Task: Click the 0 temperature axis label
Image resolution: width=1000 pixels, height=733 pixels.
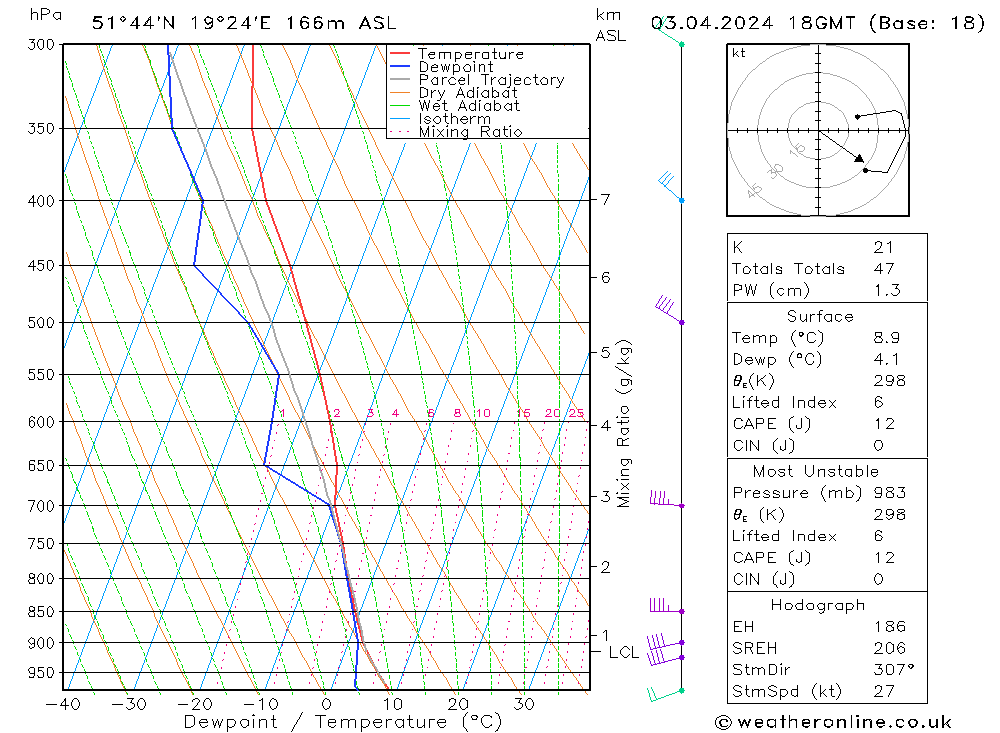Action: [326, 705]
